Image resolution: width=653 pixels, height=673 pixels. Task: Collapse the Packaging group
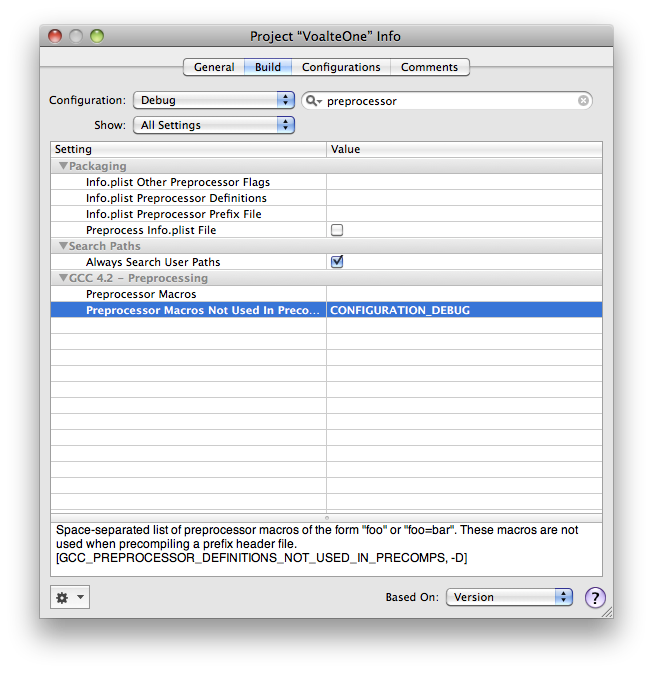(x=63, y=166)
